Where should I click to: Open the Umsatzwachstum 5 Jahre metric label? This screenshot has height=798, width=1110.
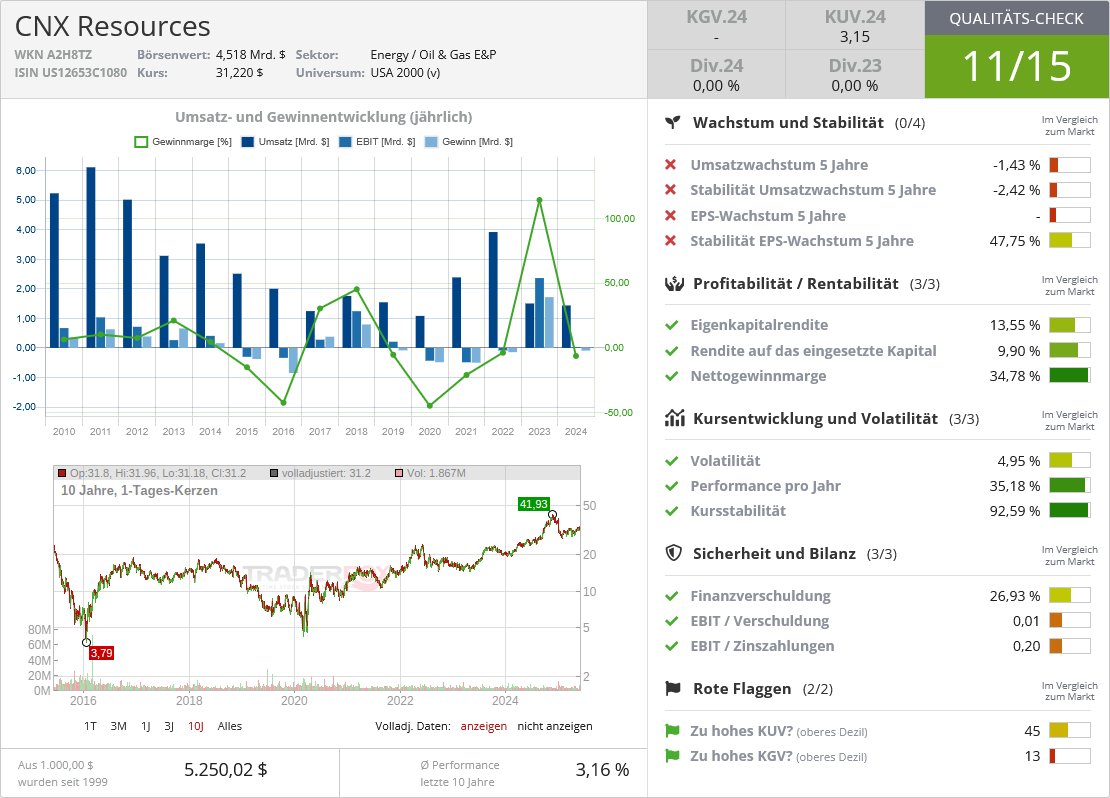(779, 165)
